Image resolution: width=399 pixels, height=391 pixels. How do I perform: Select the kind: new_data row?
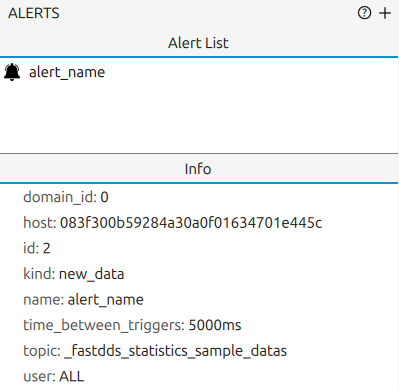pos(74,274)
